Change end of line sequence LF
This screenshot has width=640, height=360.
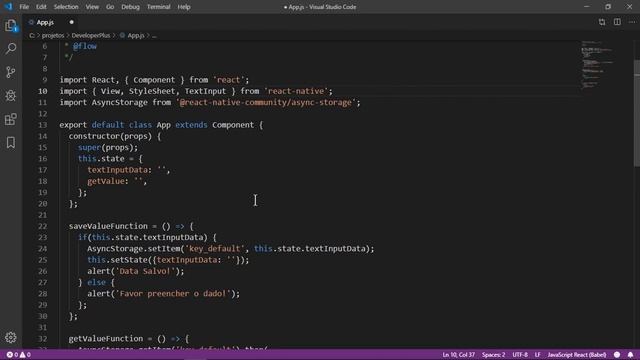538,355
